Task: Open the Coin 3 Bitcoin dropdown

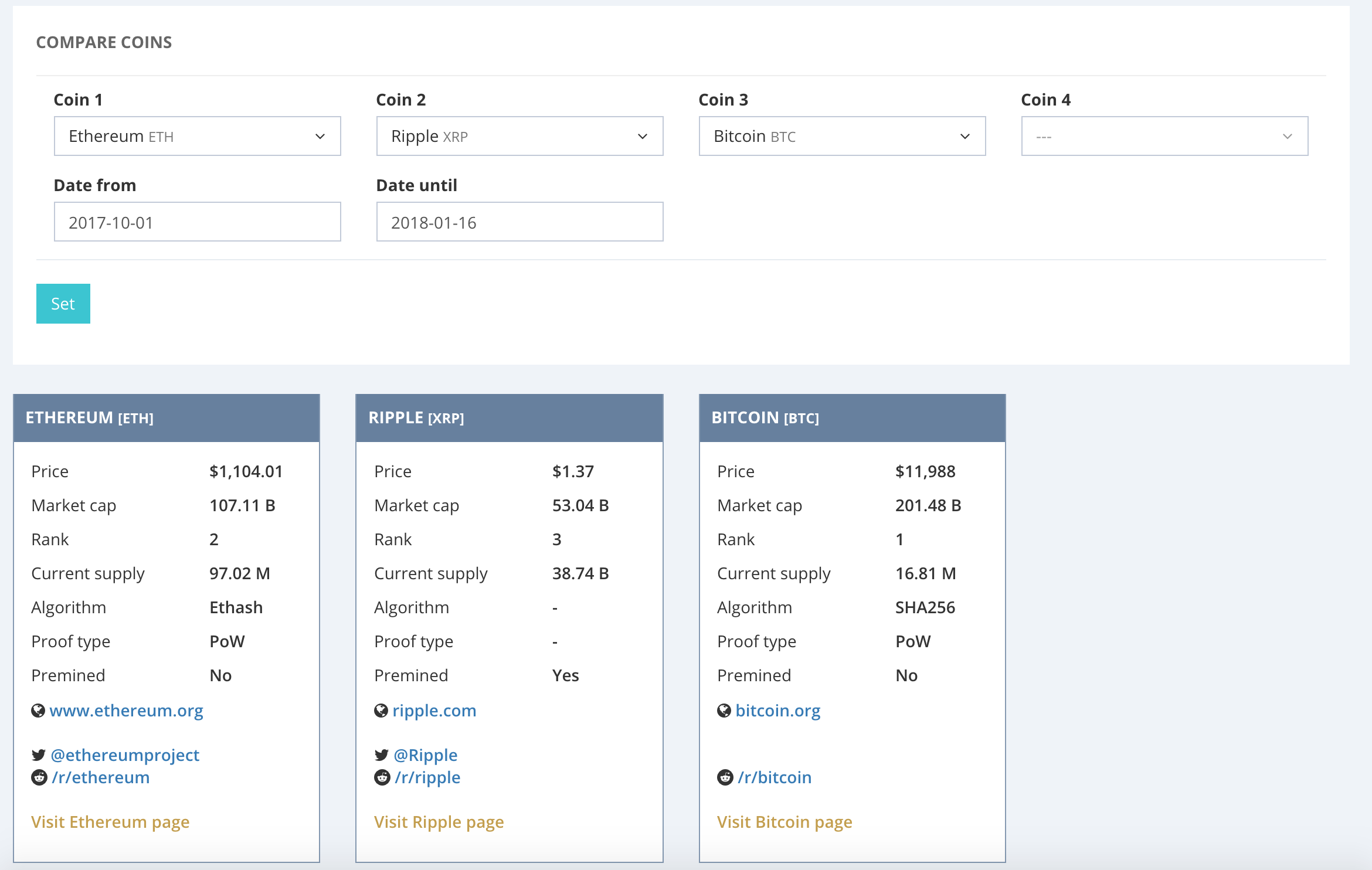Action: pyautogui.click(x=842, y=136)
